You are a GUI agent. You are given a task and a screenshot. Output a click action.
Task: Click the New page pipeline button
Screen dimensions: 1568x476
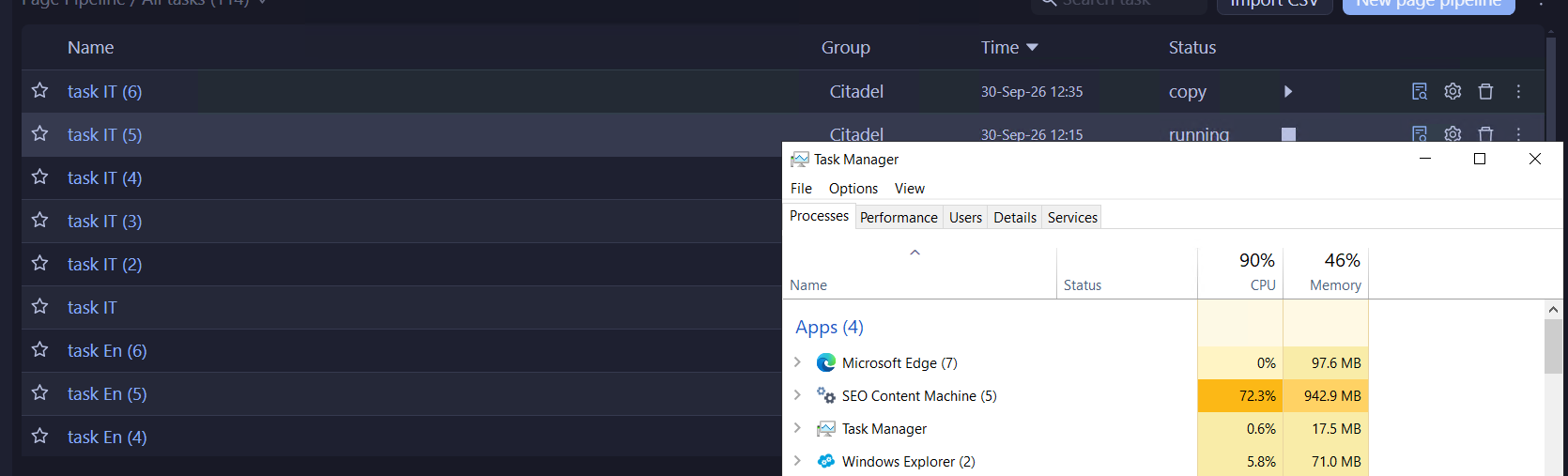pyautogui.click(x=1428, y=5)
